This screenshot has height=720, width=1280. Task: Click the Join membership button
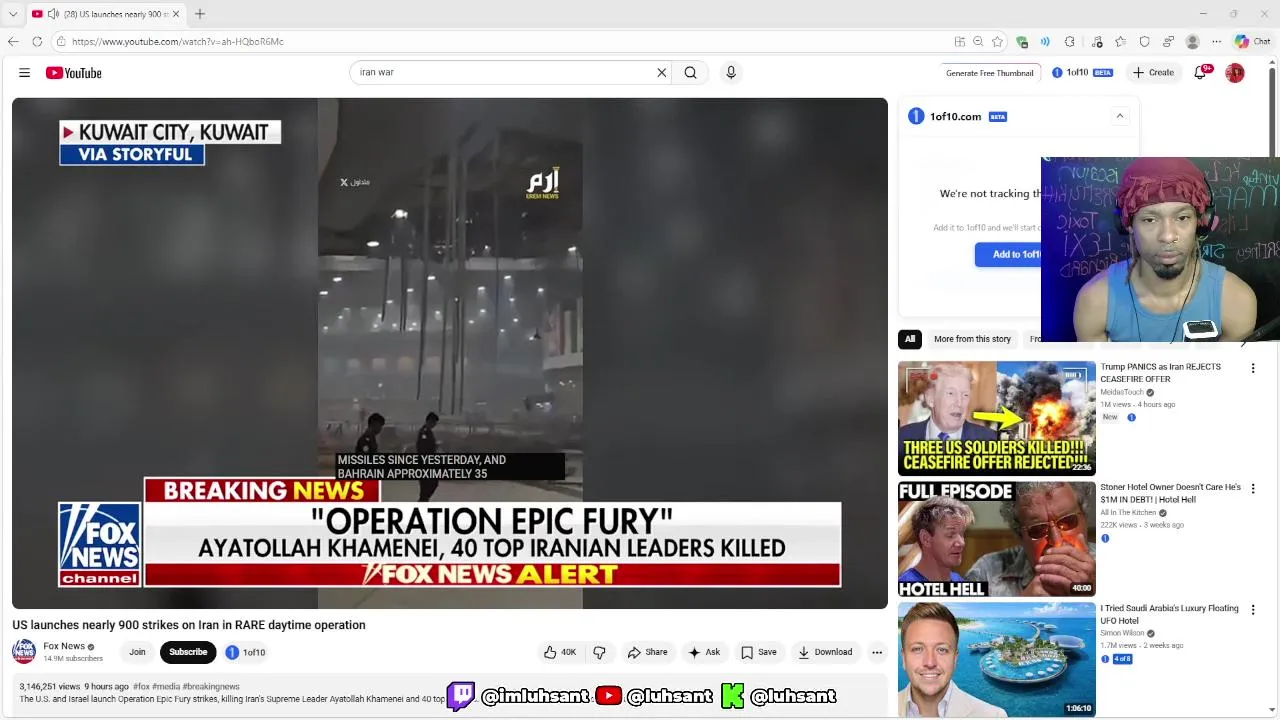137,652
